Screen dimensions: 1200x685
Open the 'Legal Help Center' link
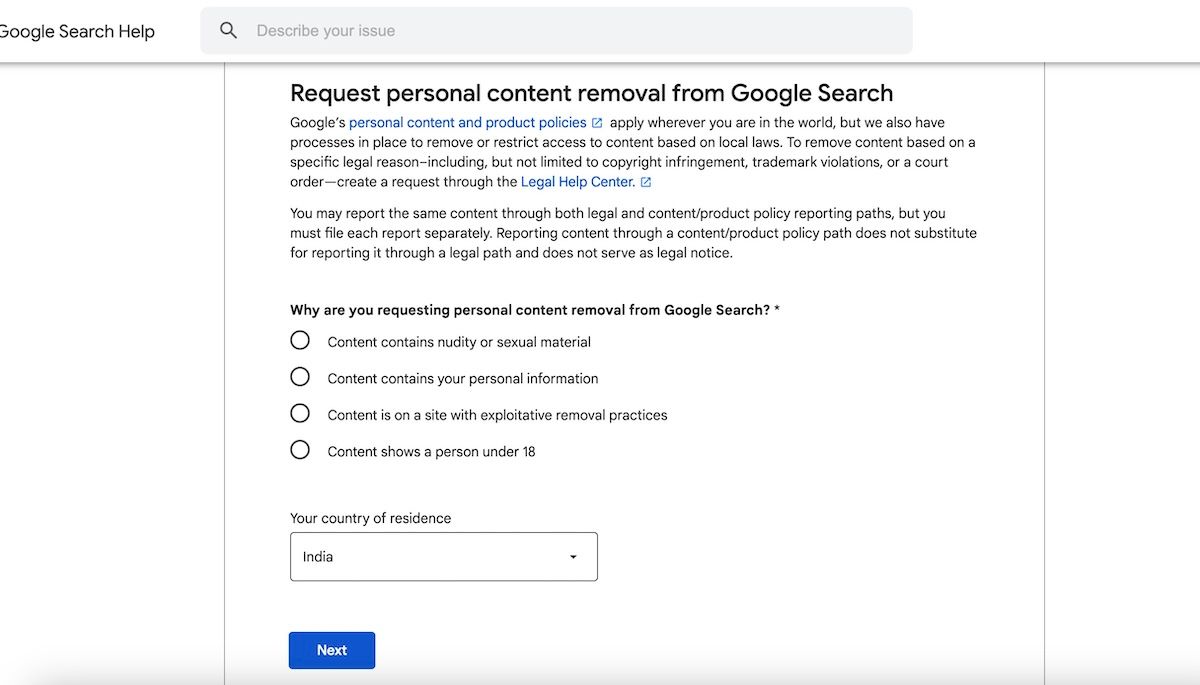click(x=578, y=182)
